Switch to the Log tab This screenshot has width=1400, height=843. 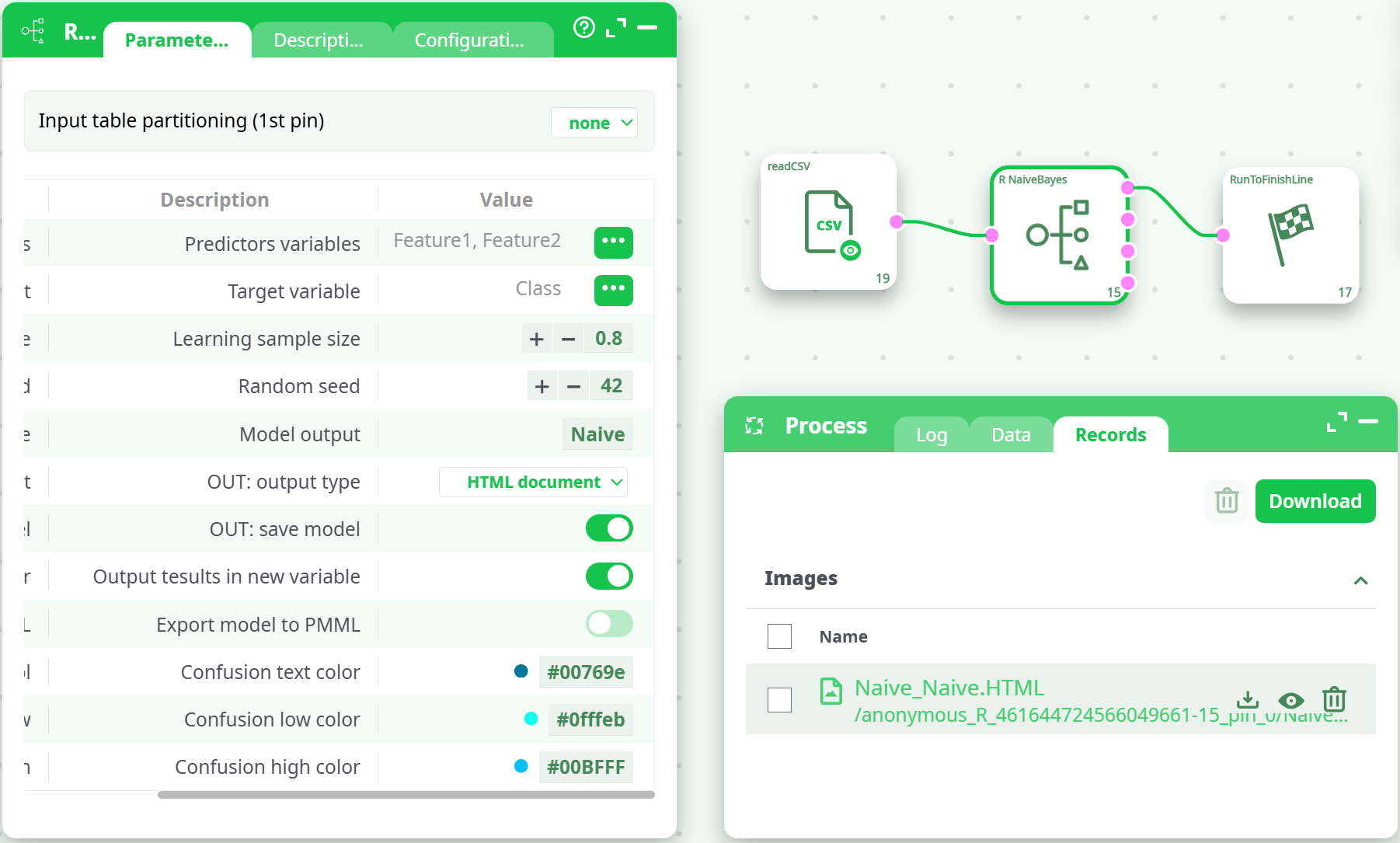(931, 435)
